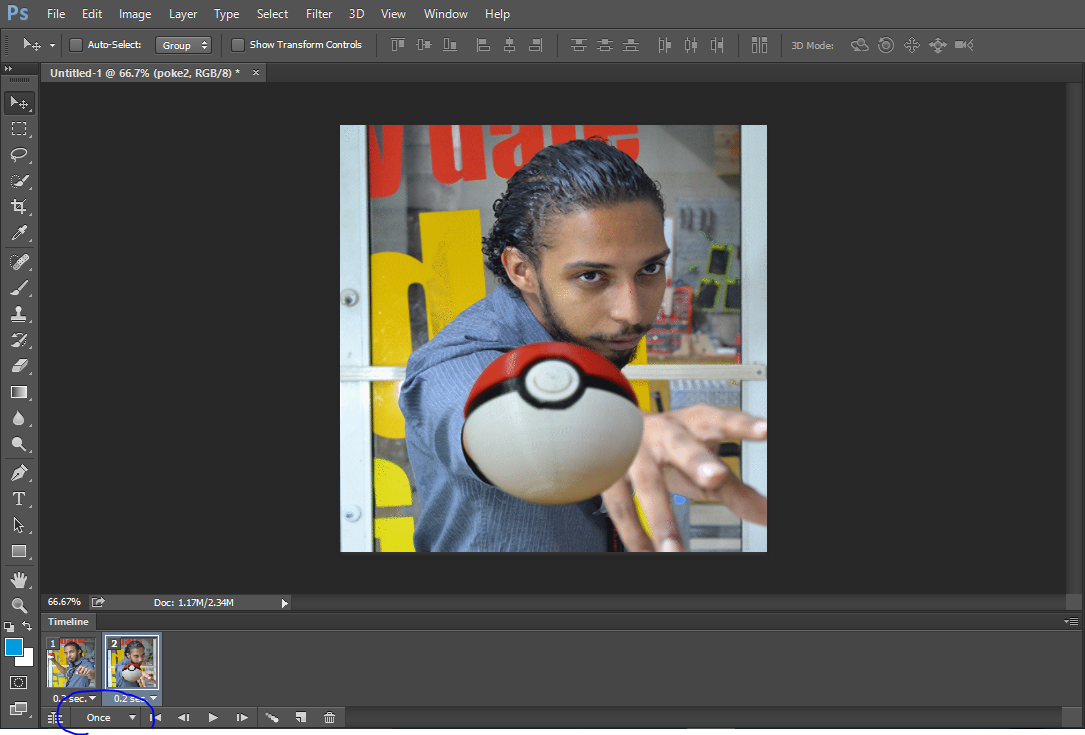Open the Layer menu

pyautogui.click(x=183, y=14)
